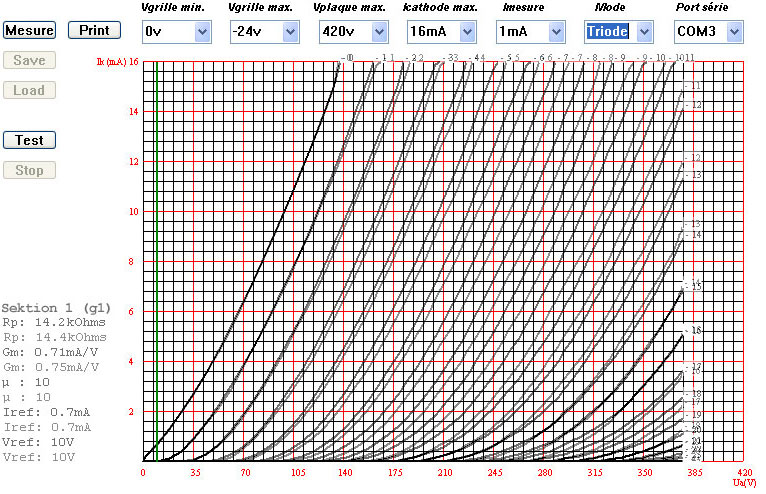Click the Mesure button
This screenshot has width=766, height=494.
pyautogui.click(x=29, y=30)
